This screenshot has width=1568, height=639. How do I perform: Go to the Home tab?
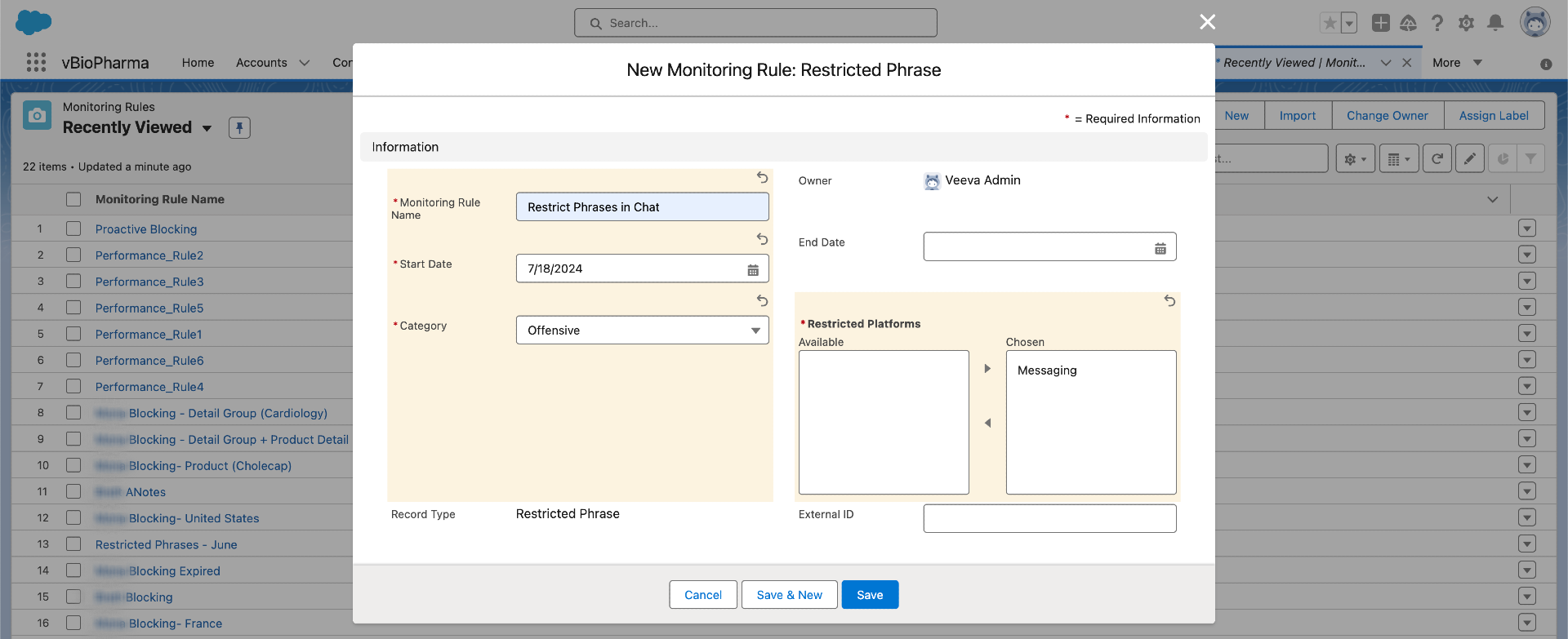[198, 63]
